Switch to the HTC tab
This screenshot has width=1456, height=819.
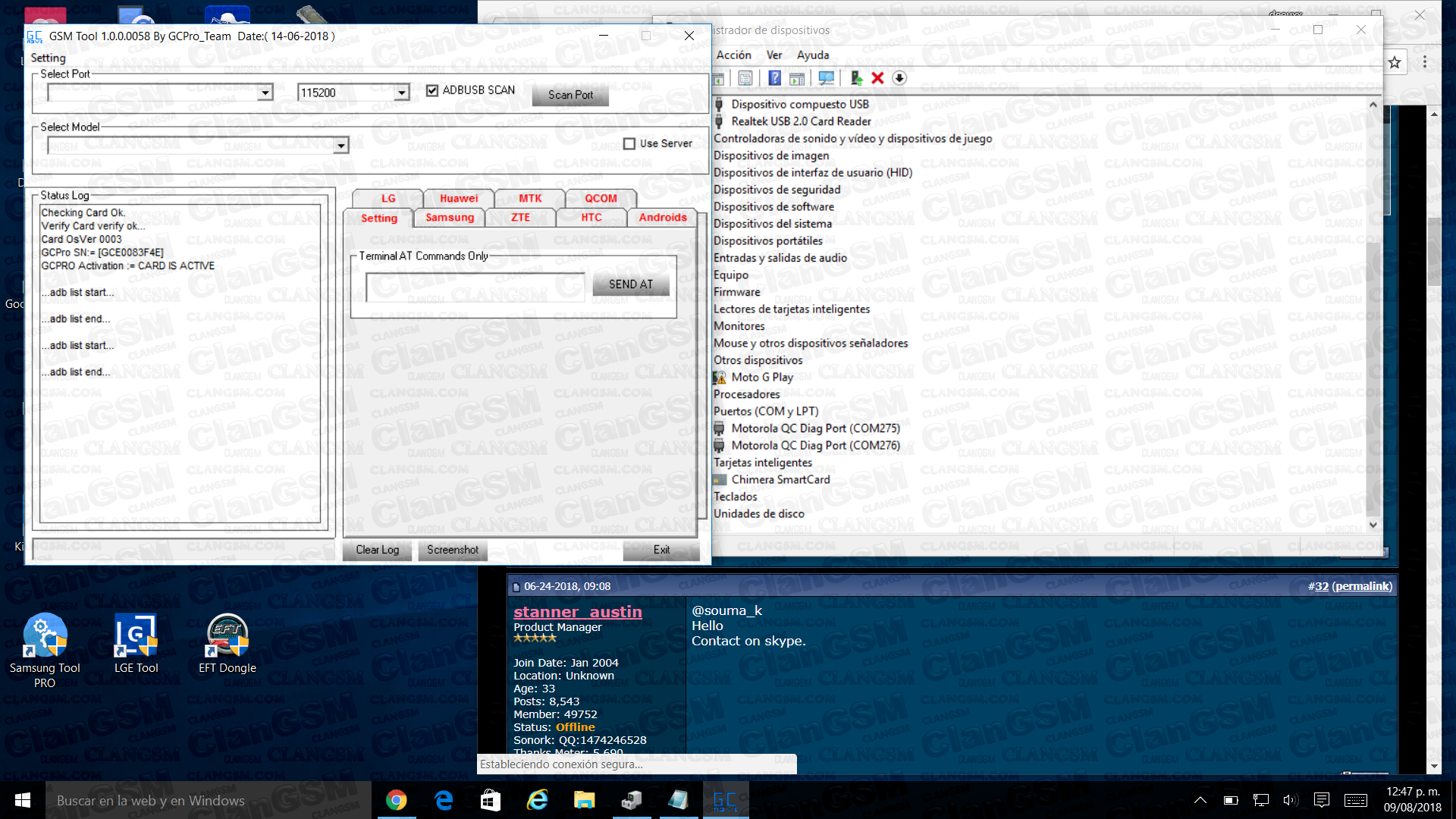591,218
